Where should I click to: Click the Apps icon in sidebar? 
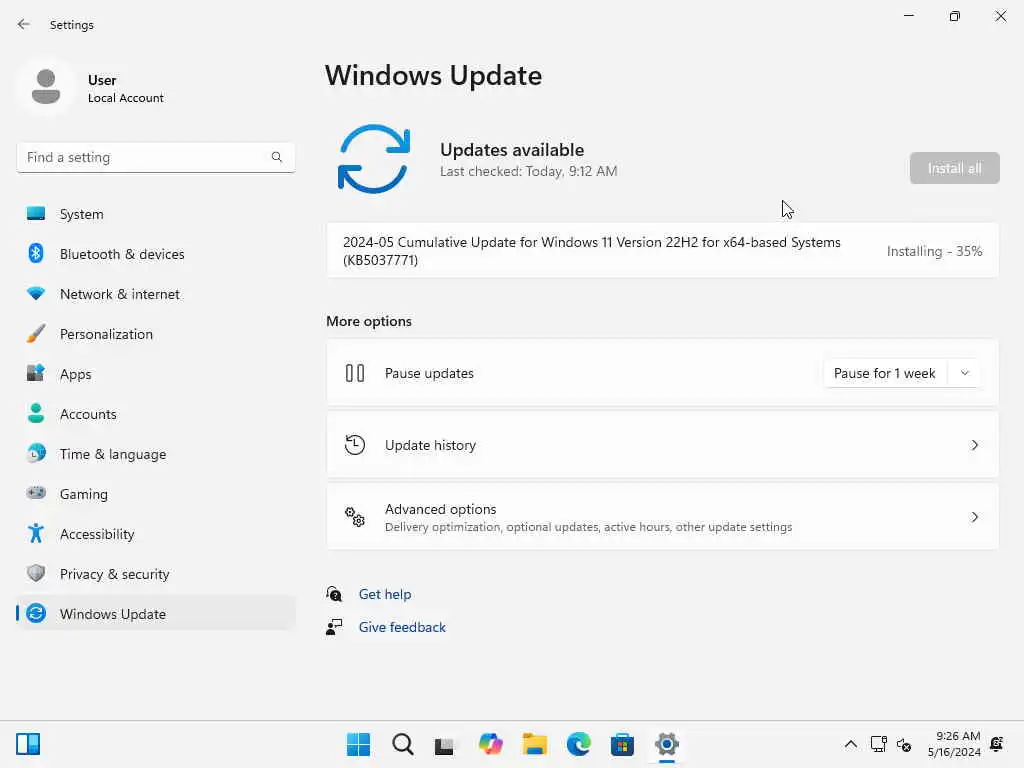point(36,374)
